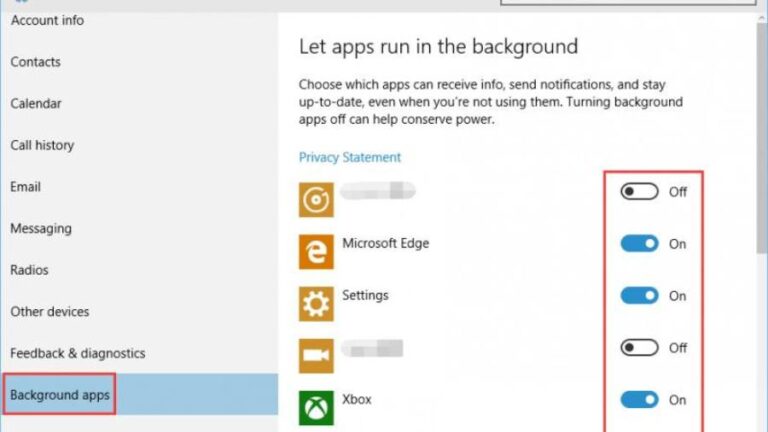Image resolution: width=768 pixels, height=432 pixels.
Task: Click the vertical scrollbar on the right
Action: (x=761, y=200)
